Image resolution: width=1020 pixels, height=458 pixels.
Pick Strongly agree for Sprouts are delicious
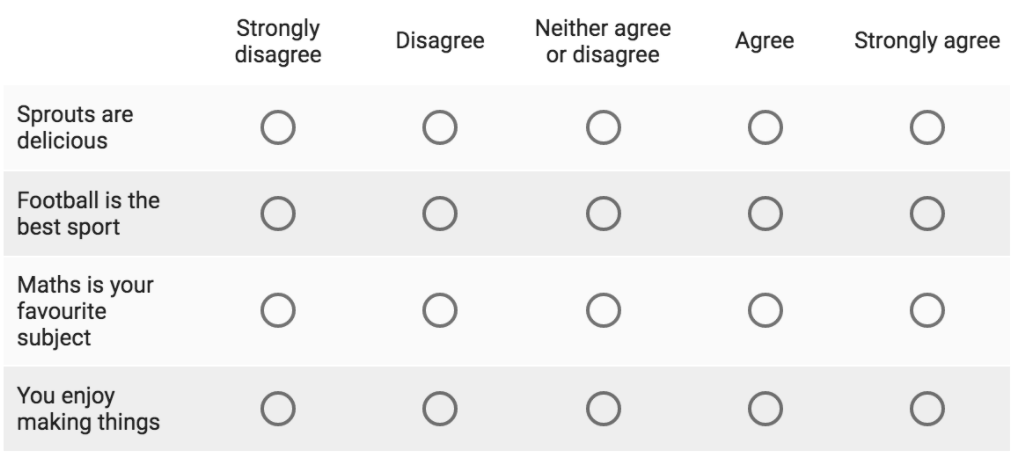coord(927,128)
